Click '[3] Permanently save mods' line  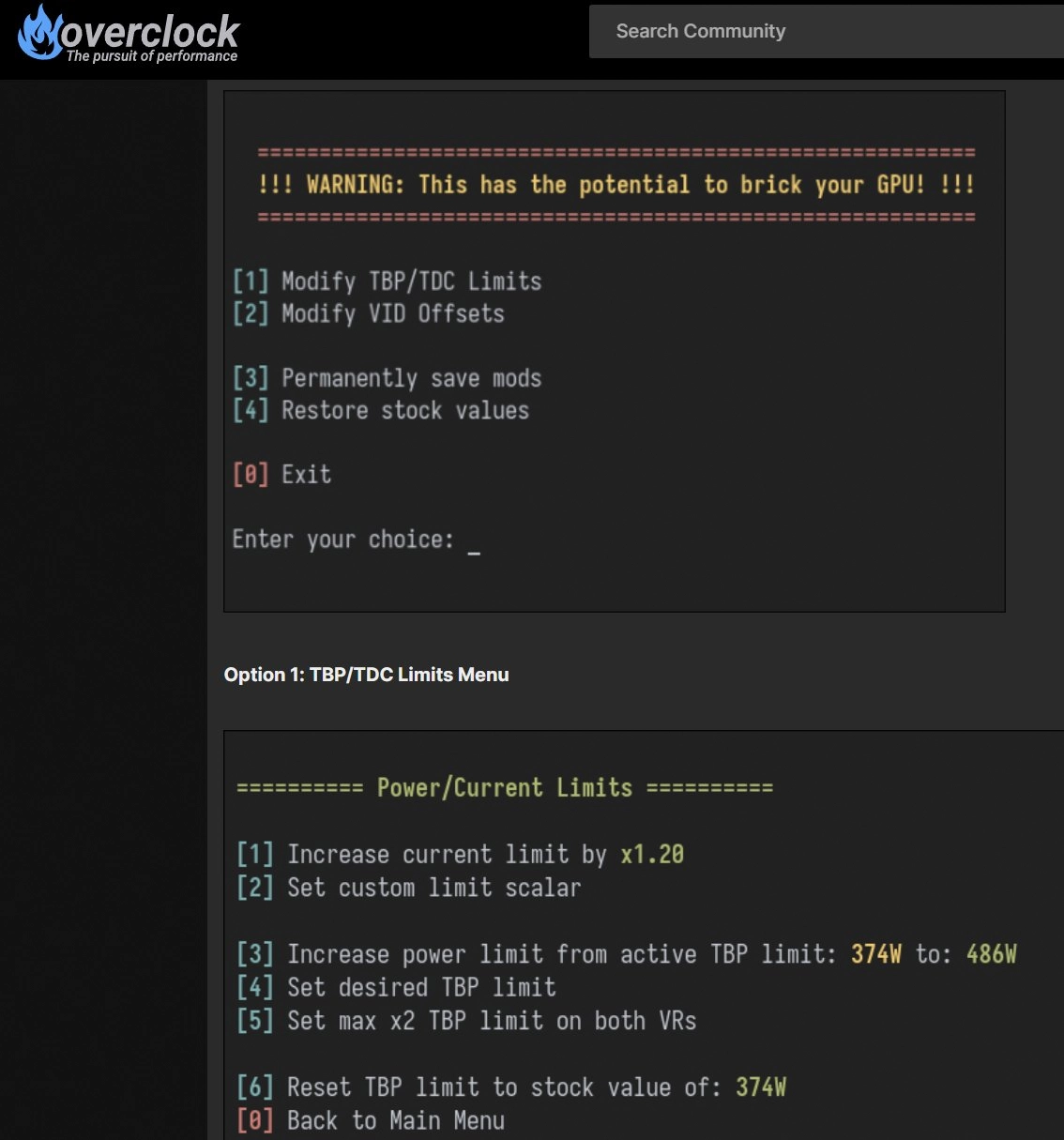click(x=387, y=378)
